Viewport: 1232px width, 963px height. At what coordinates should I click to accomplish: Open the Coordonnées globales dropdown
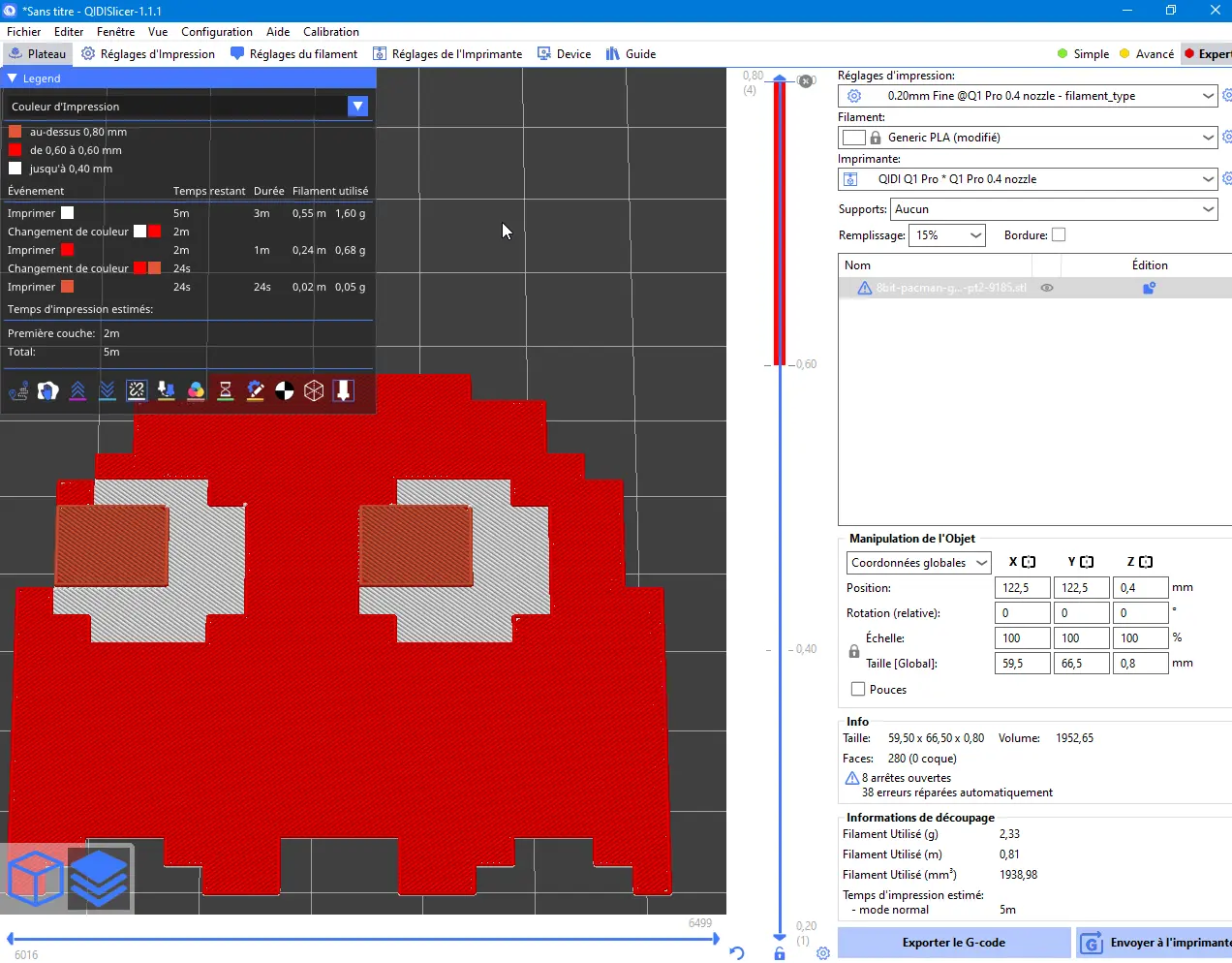(x=918, y=563)
